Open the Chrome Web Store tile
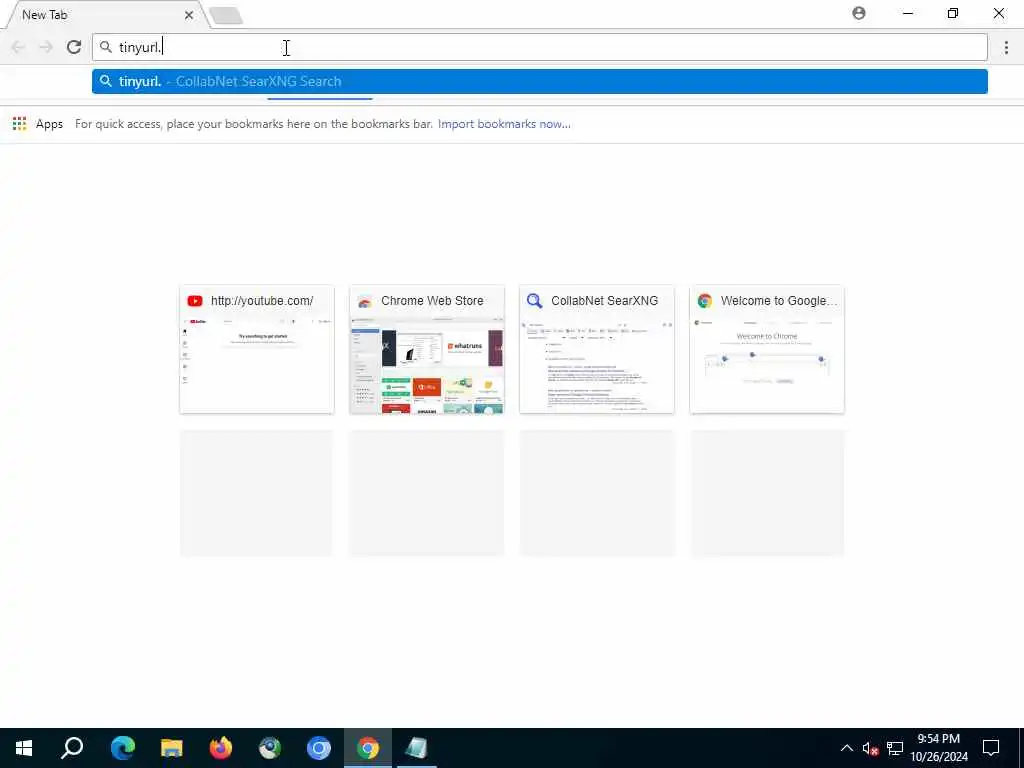The width and height of the screenshot is (1024, 768). [x=427, y=349]
